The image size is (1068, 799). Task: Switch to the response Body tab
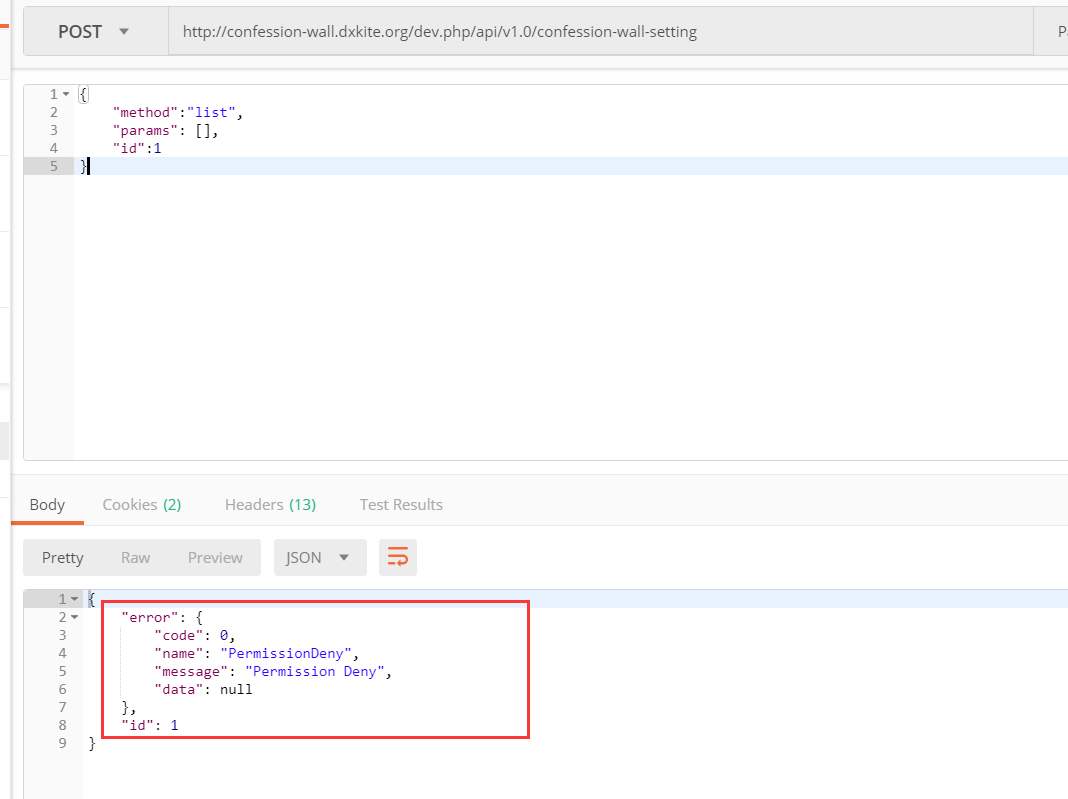(47, 505)
